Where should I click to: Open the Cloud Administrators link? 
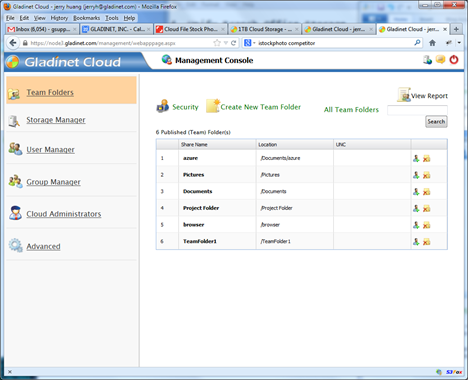point(64,214)
